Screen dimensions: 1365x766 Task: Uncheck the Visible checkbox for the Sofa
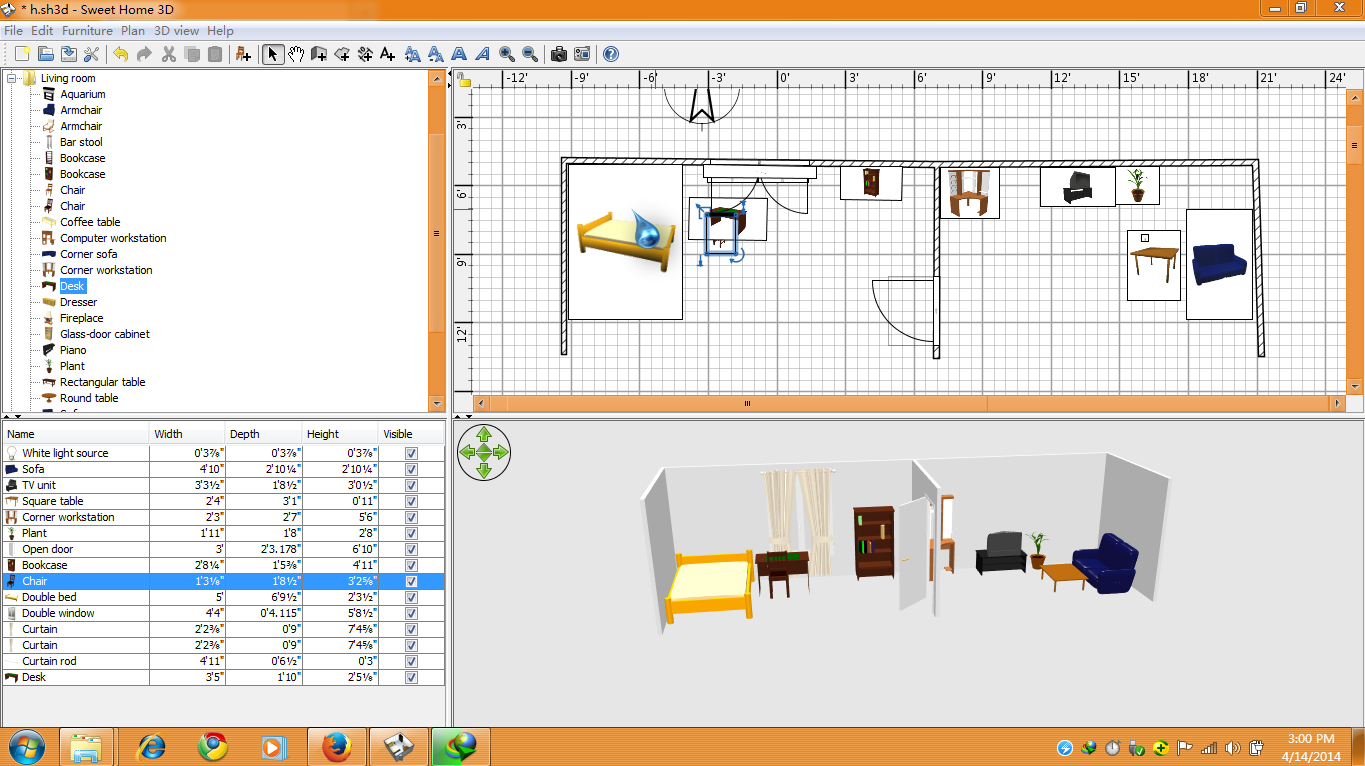tap(410, 469)
